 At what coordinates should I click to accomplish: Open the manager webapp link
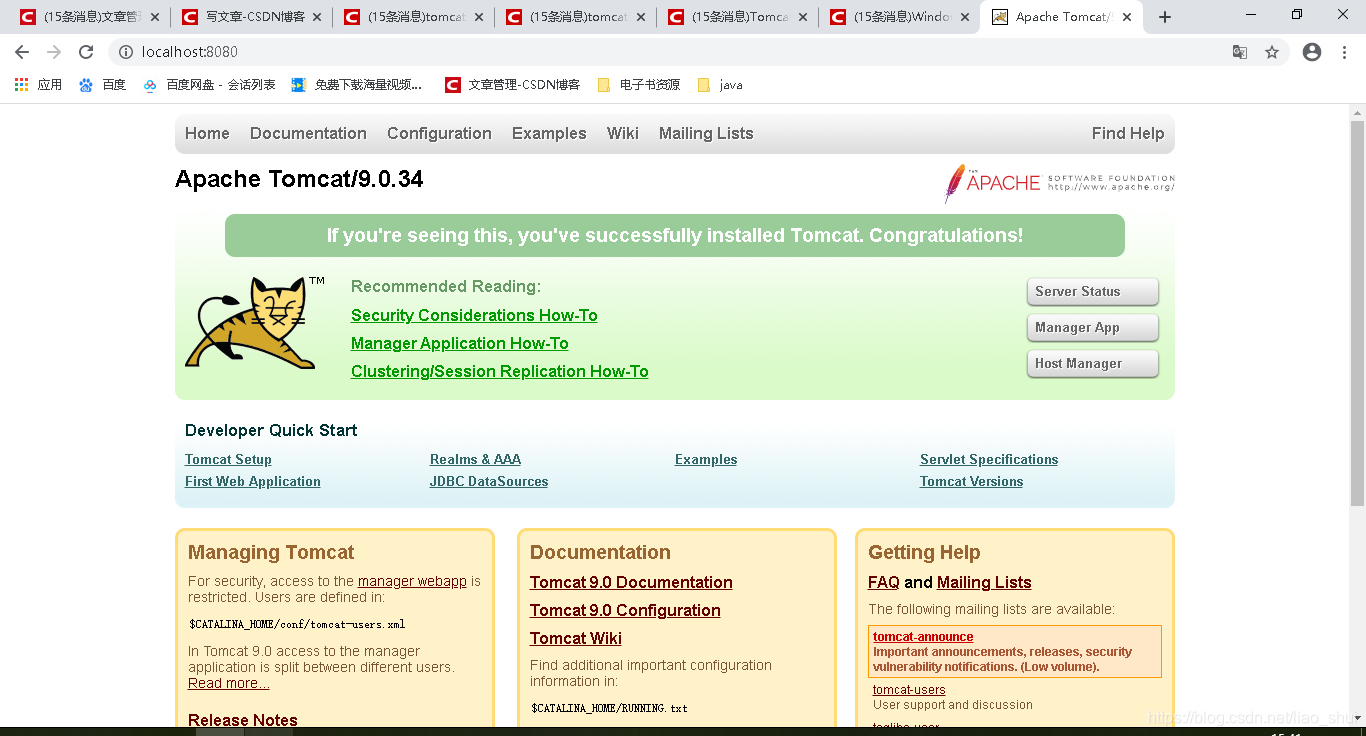(412, 581)
